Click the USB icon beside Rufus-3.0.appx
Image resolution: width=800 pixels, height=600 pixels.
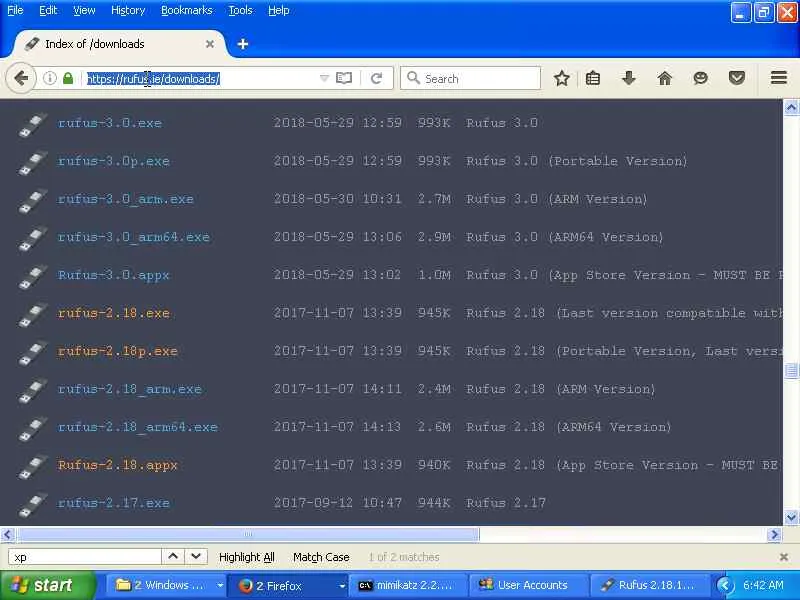point(33,277)
